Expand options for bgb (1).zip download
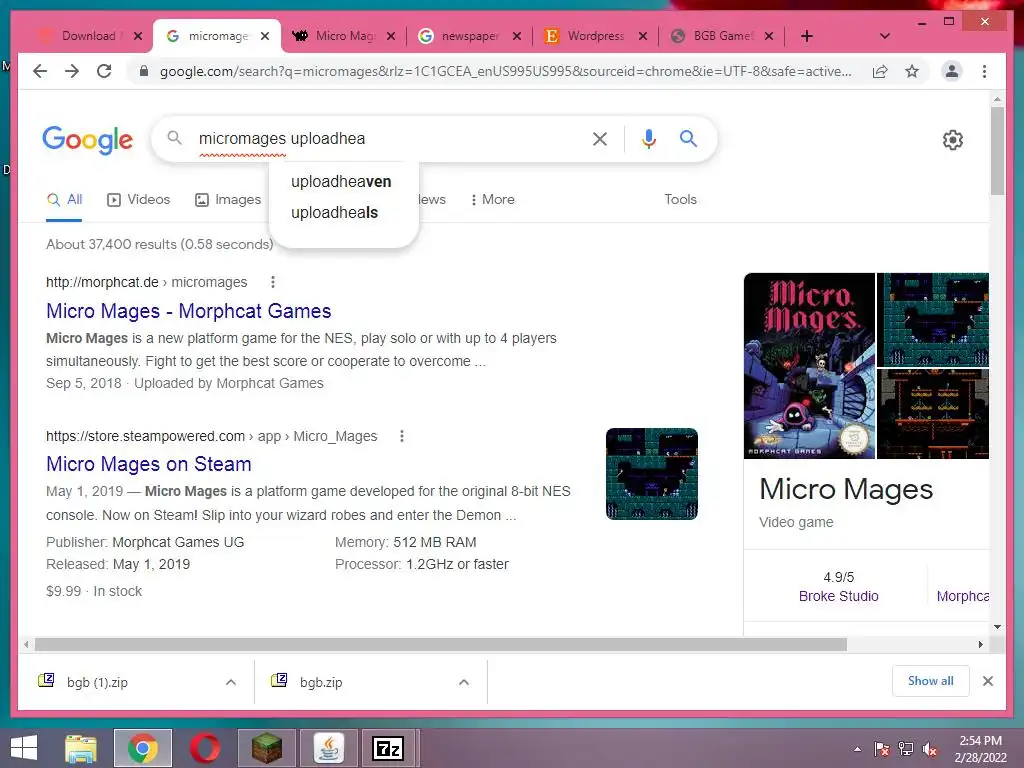Image resolution: width=1024 pixels, height=768 pixels. (231, 682)
